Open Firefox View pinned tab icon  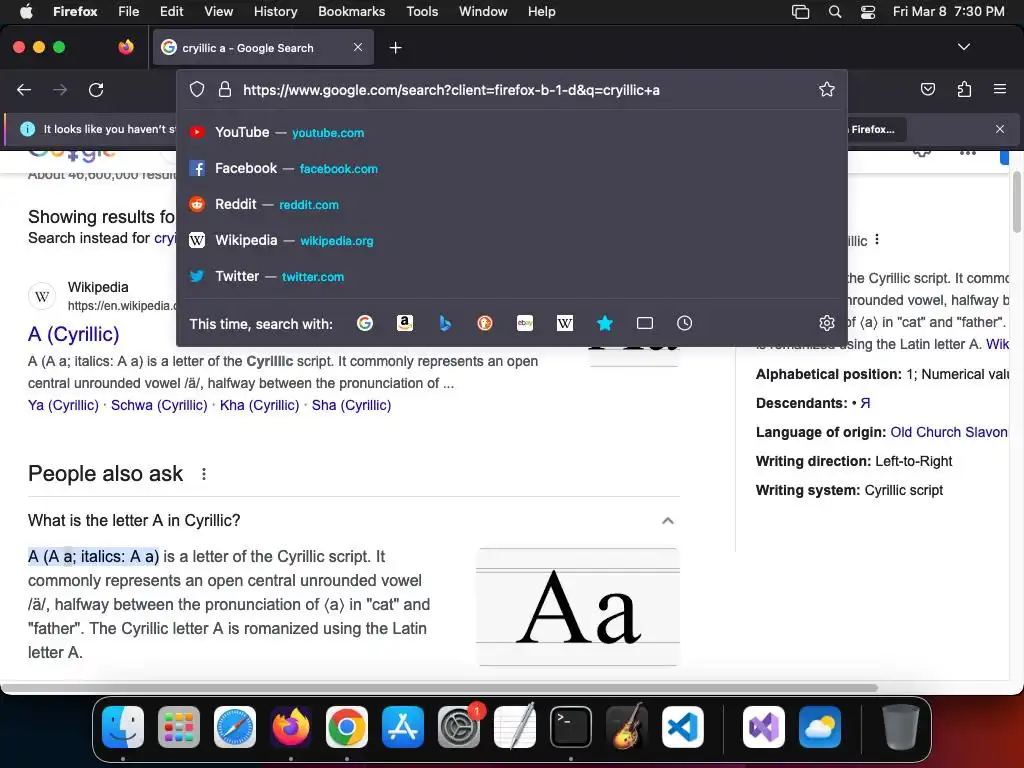tap(126, 47)
